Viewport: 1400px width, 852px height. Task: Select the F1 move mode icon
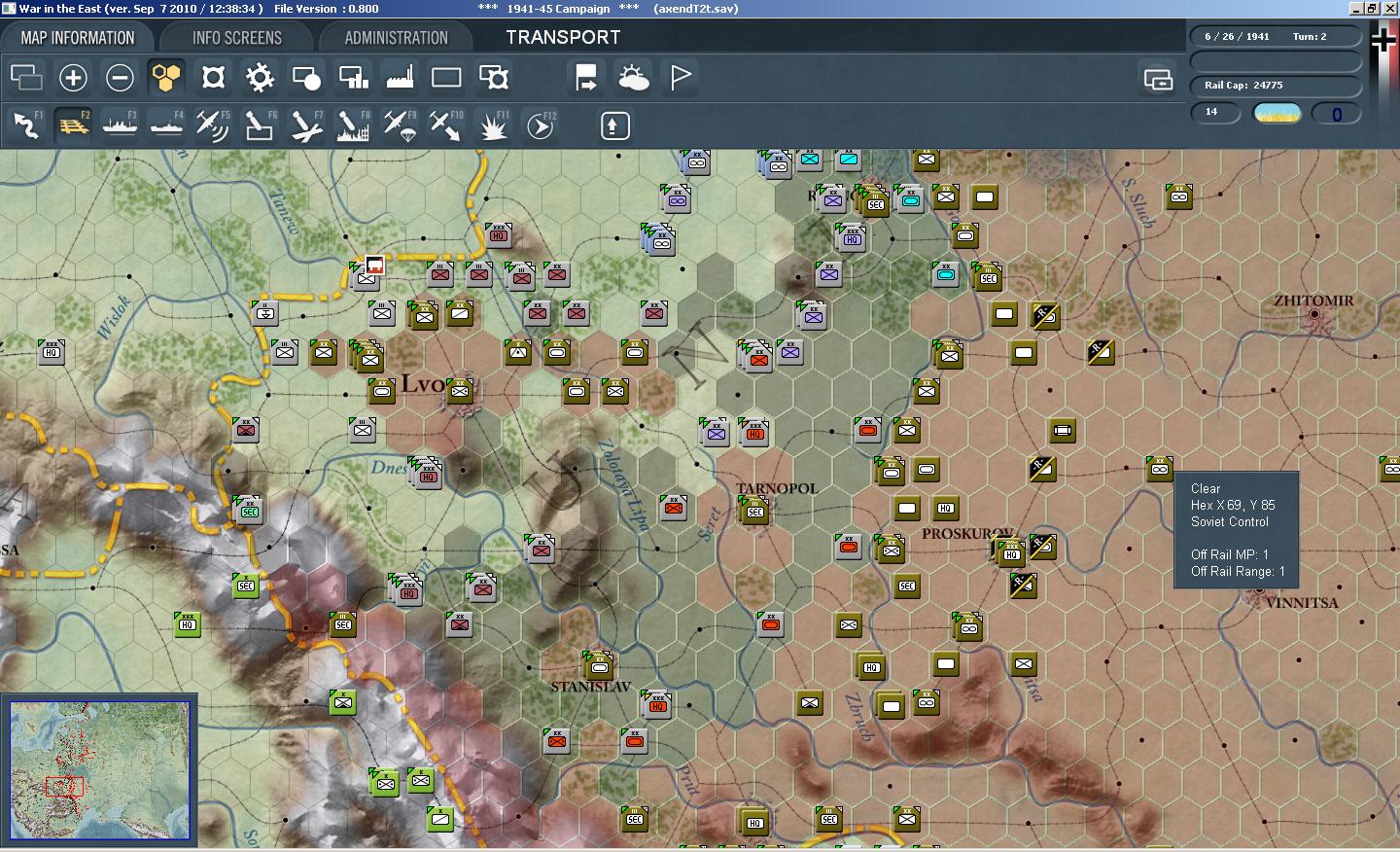pos(26,125)
